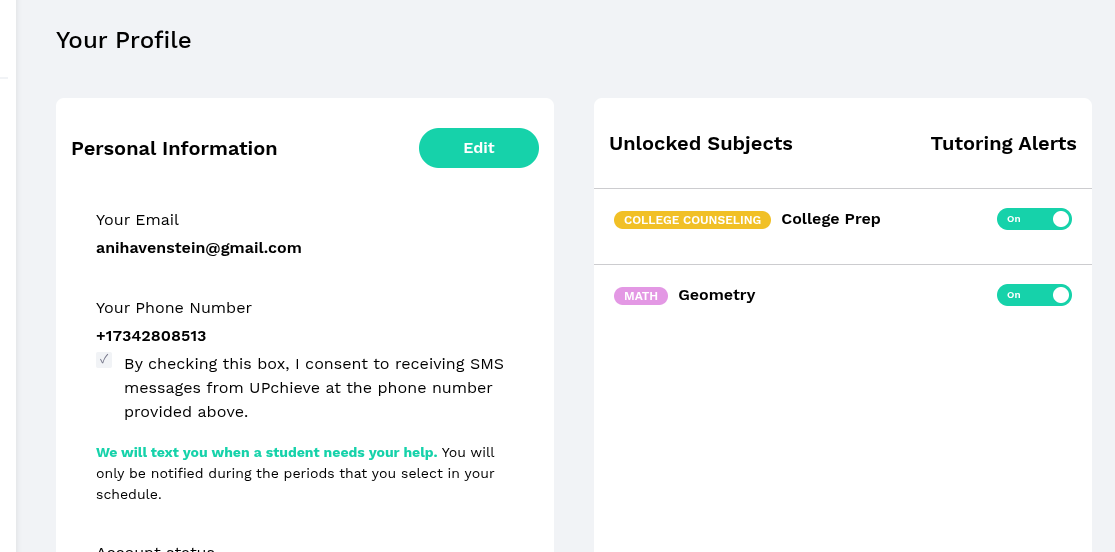This screenshot has width=1115, height=552.
Task: Click the Your Email field label
Action: click(137, 220)
